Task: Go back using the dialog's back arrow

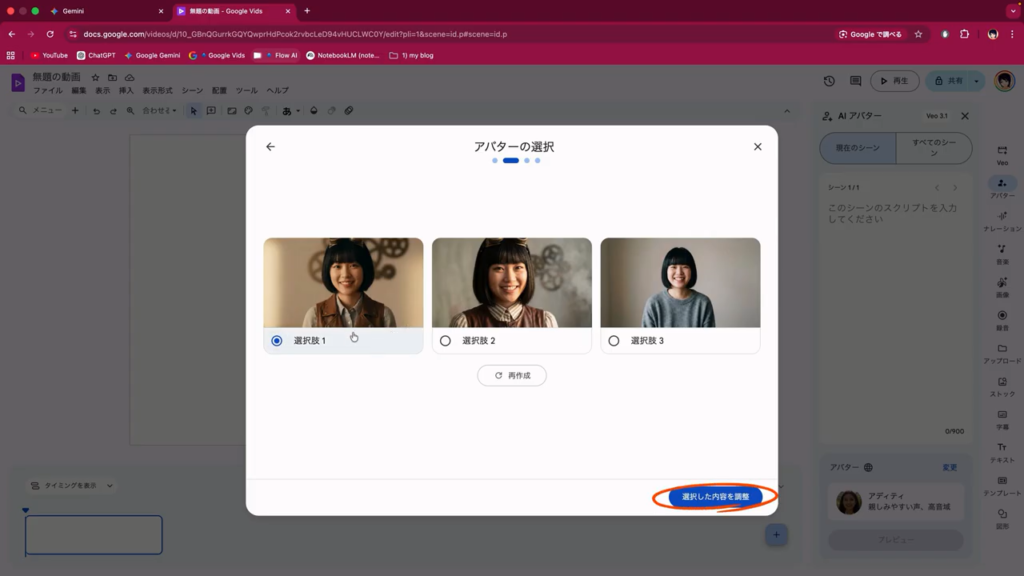Action: coord(270,147)
